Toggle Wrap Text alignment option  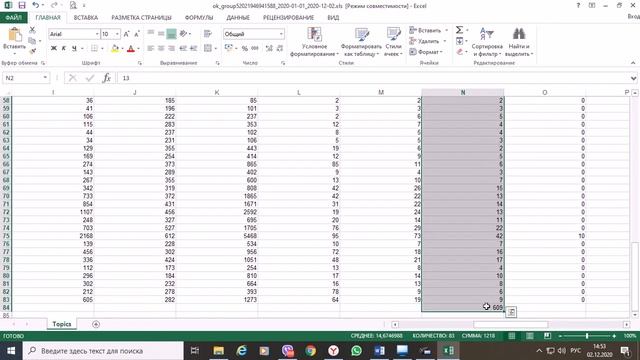pyautogui.click(x=208, y=33)
